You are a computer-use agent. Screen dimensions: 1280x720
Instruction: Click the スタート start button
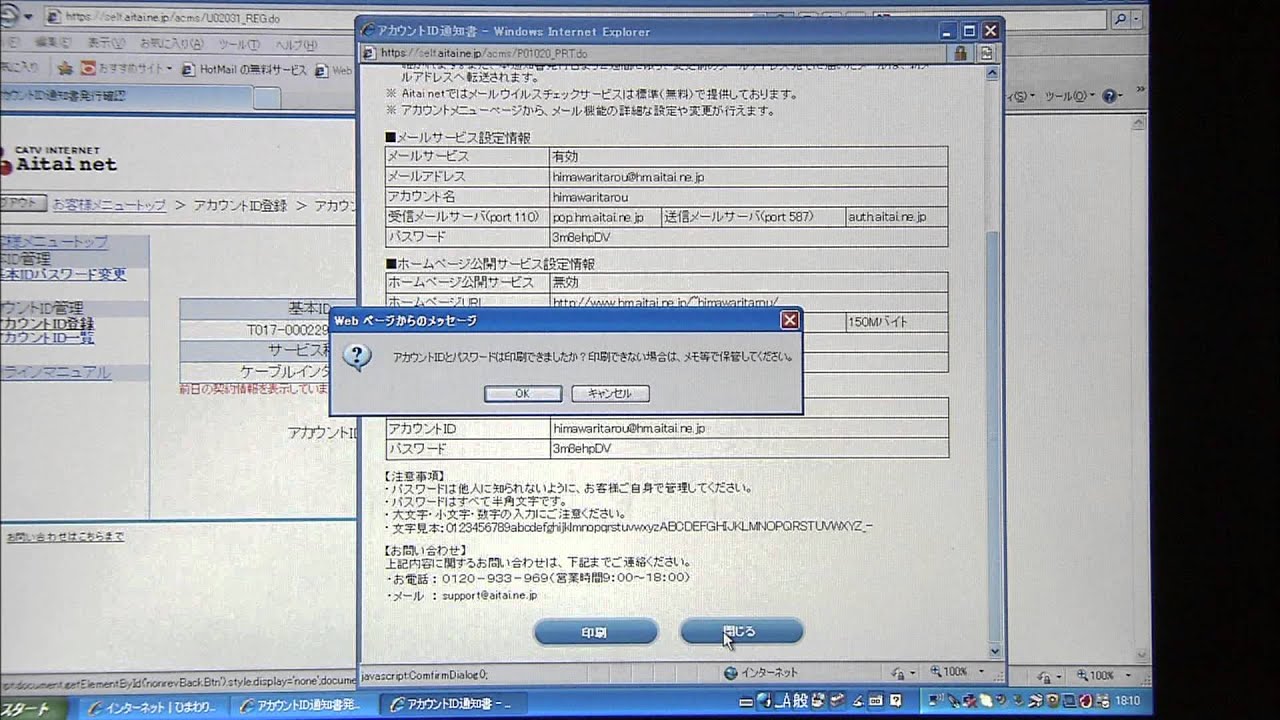click(32, 707)
